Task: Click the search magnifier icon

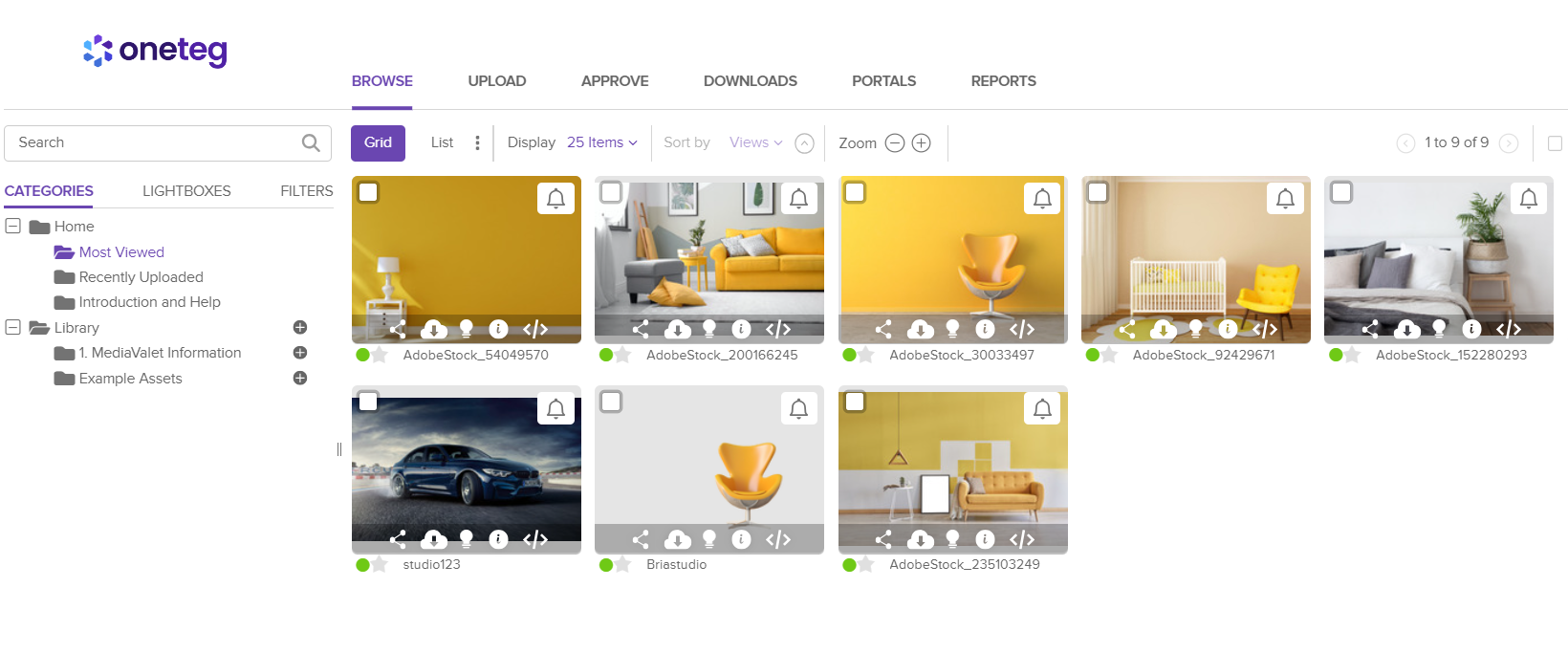Action: (311, 142)
